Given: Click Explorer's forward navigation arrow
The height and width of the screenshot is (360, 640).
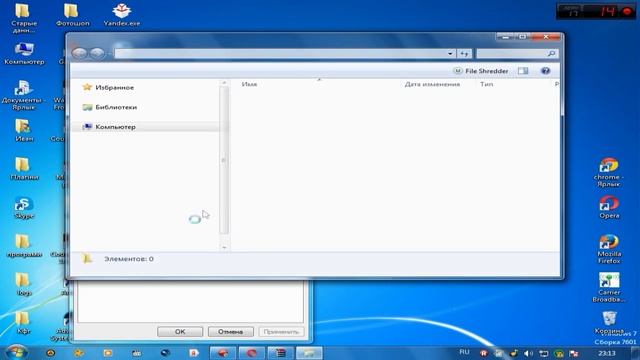Looking at the screenshot, I should pos(97,53).
